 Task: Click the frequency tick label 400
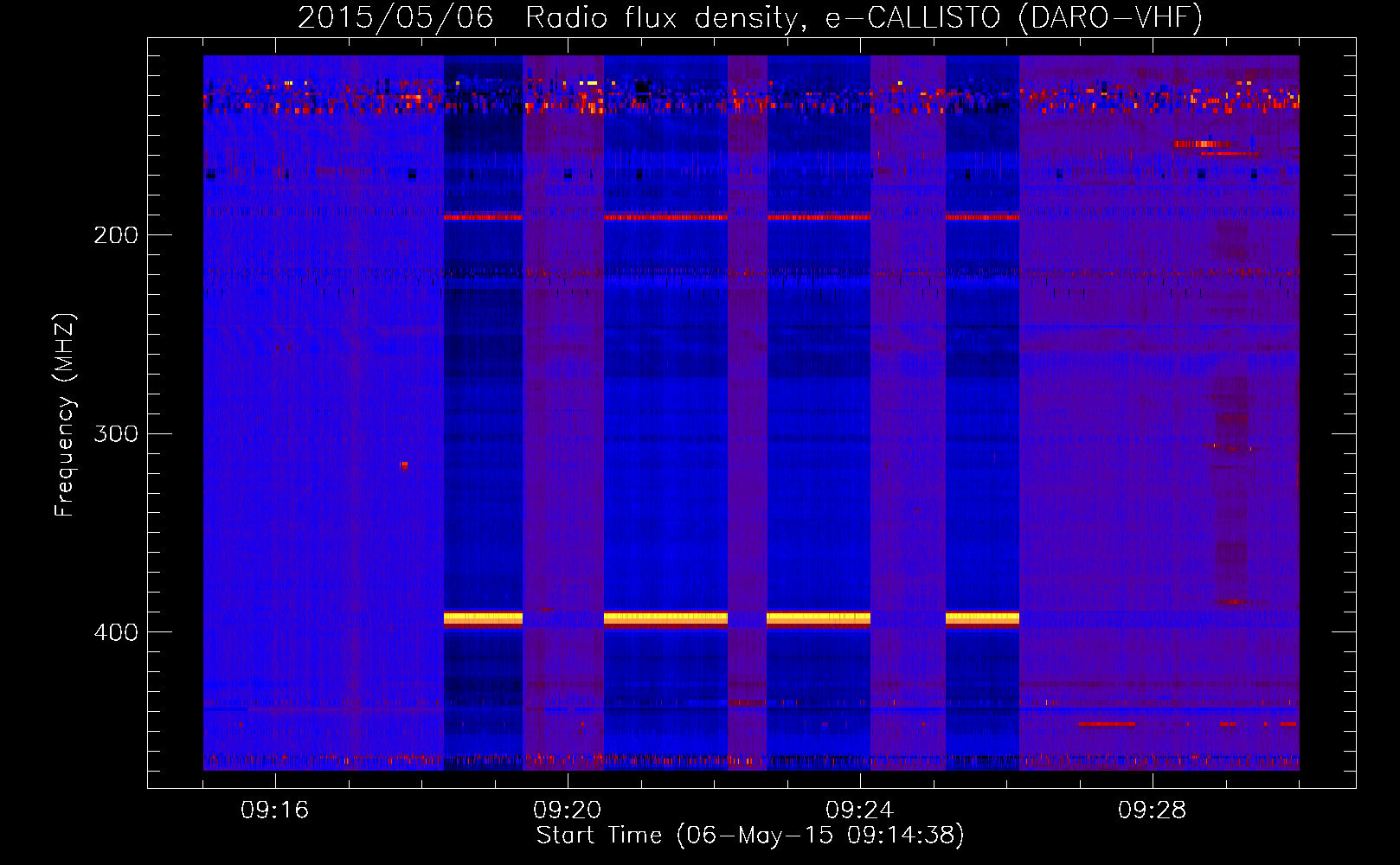116,632
